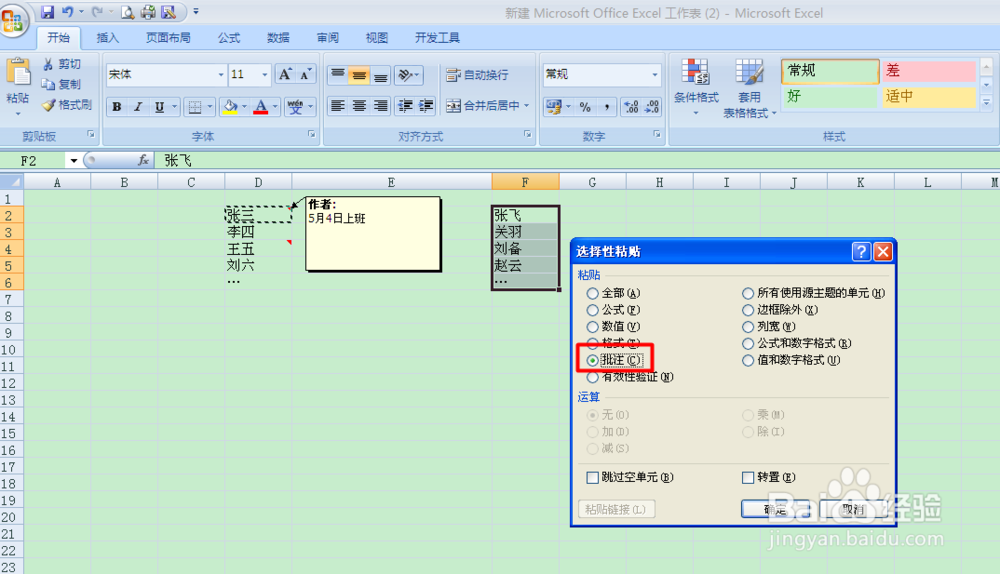
Task: Open font group dialog launcher
Action: click(312, 135)
